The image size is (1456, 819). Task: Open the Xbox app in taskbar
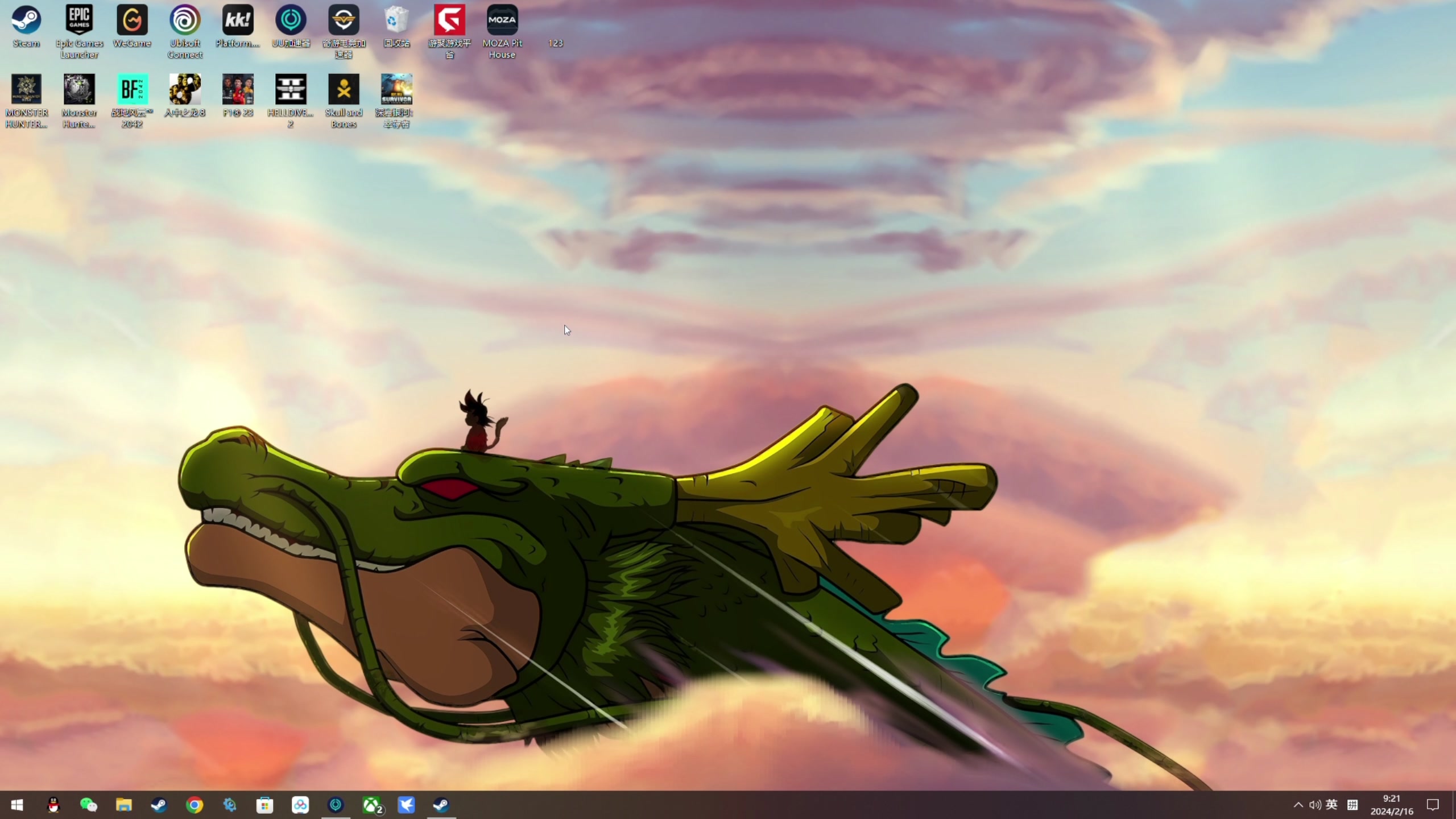coord(371,805)
